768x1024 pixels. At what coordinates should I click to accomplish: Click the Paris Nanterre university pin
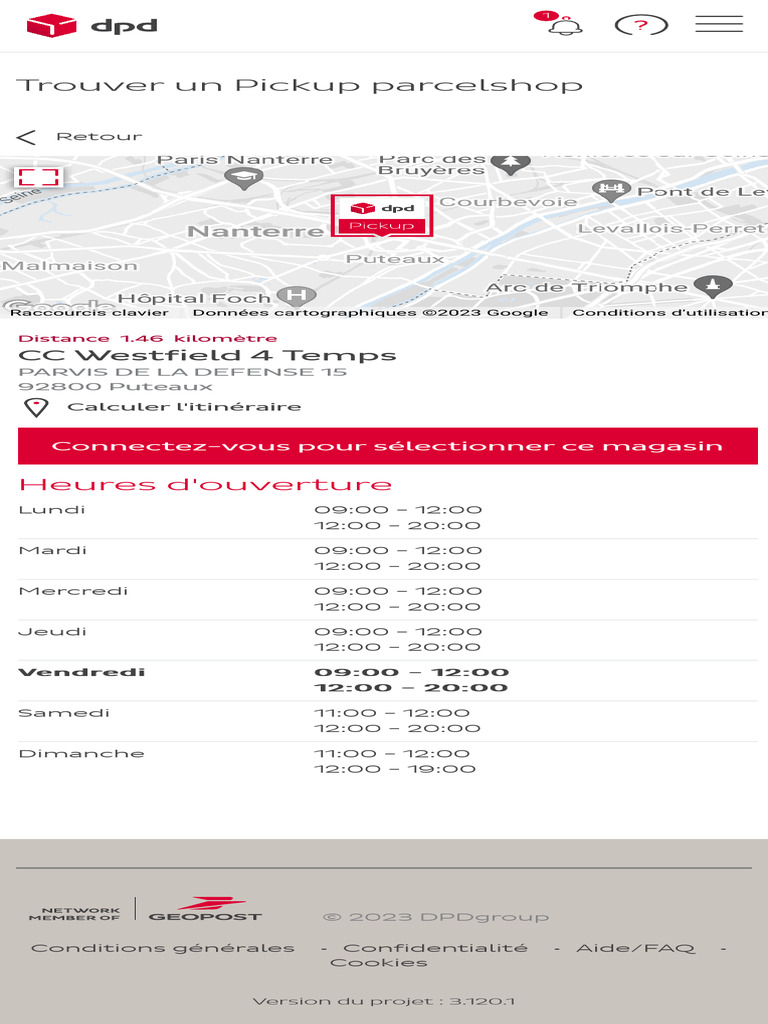click(x=244, y=177)
